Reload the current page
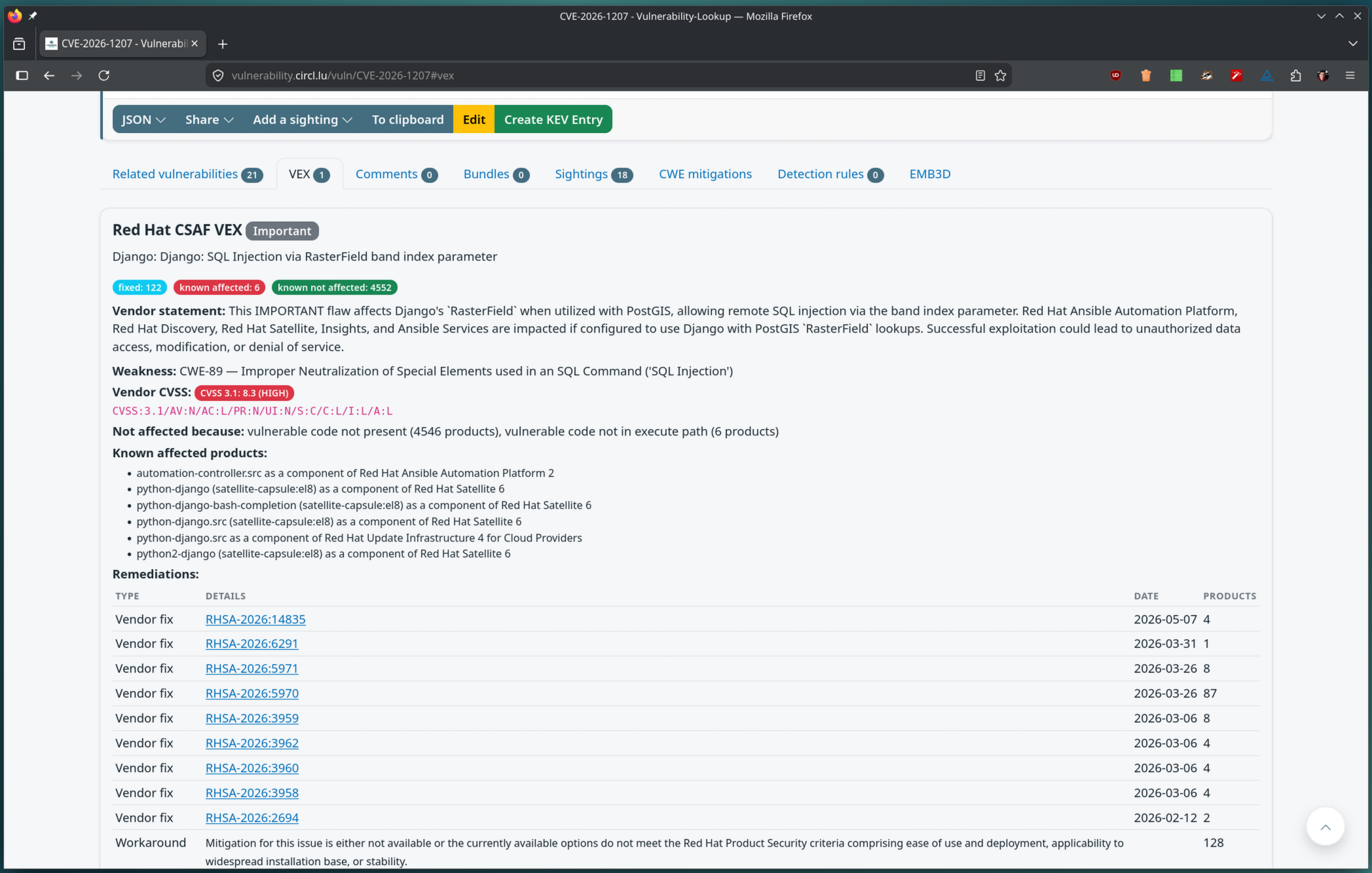 click(103, 75)
